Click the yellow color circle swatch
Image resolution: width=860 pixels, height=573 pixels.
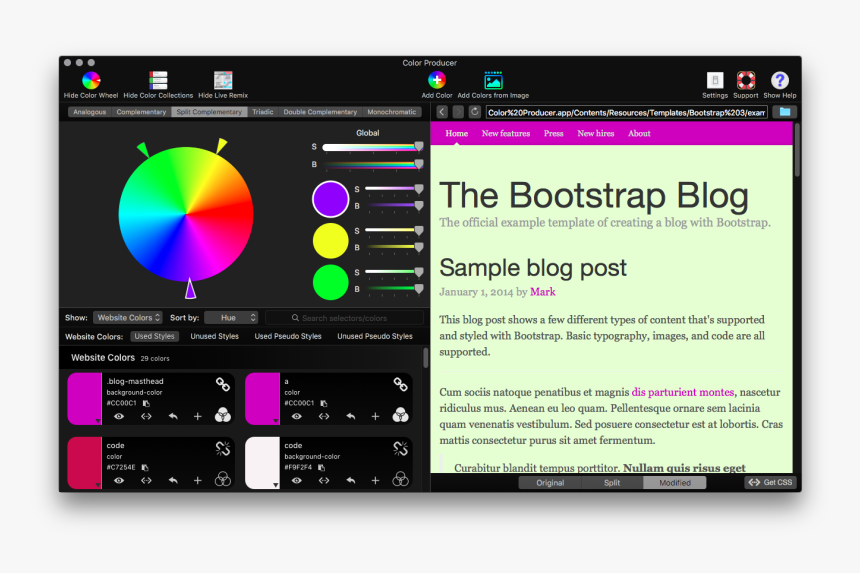click(330, 241)
